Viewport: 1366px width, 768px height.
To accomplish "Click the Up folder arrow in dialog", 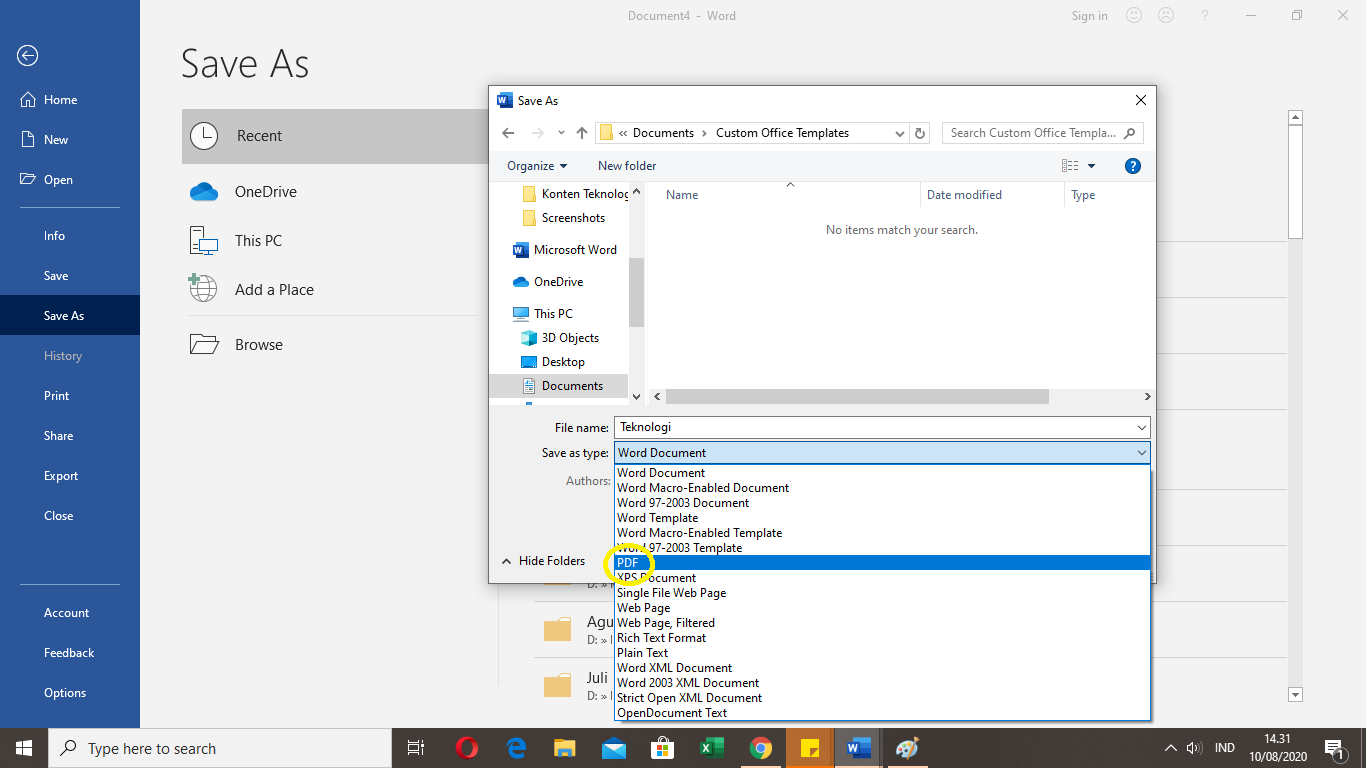I will [x=582, y=133].
